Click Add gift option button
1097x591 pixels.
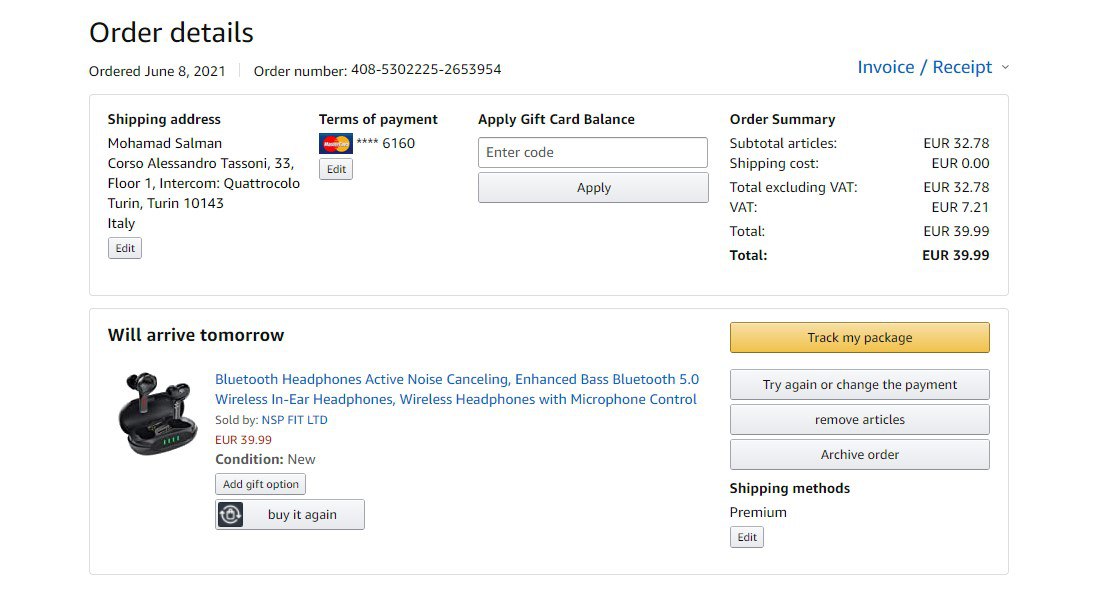(260, 484)
